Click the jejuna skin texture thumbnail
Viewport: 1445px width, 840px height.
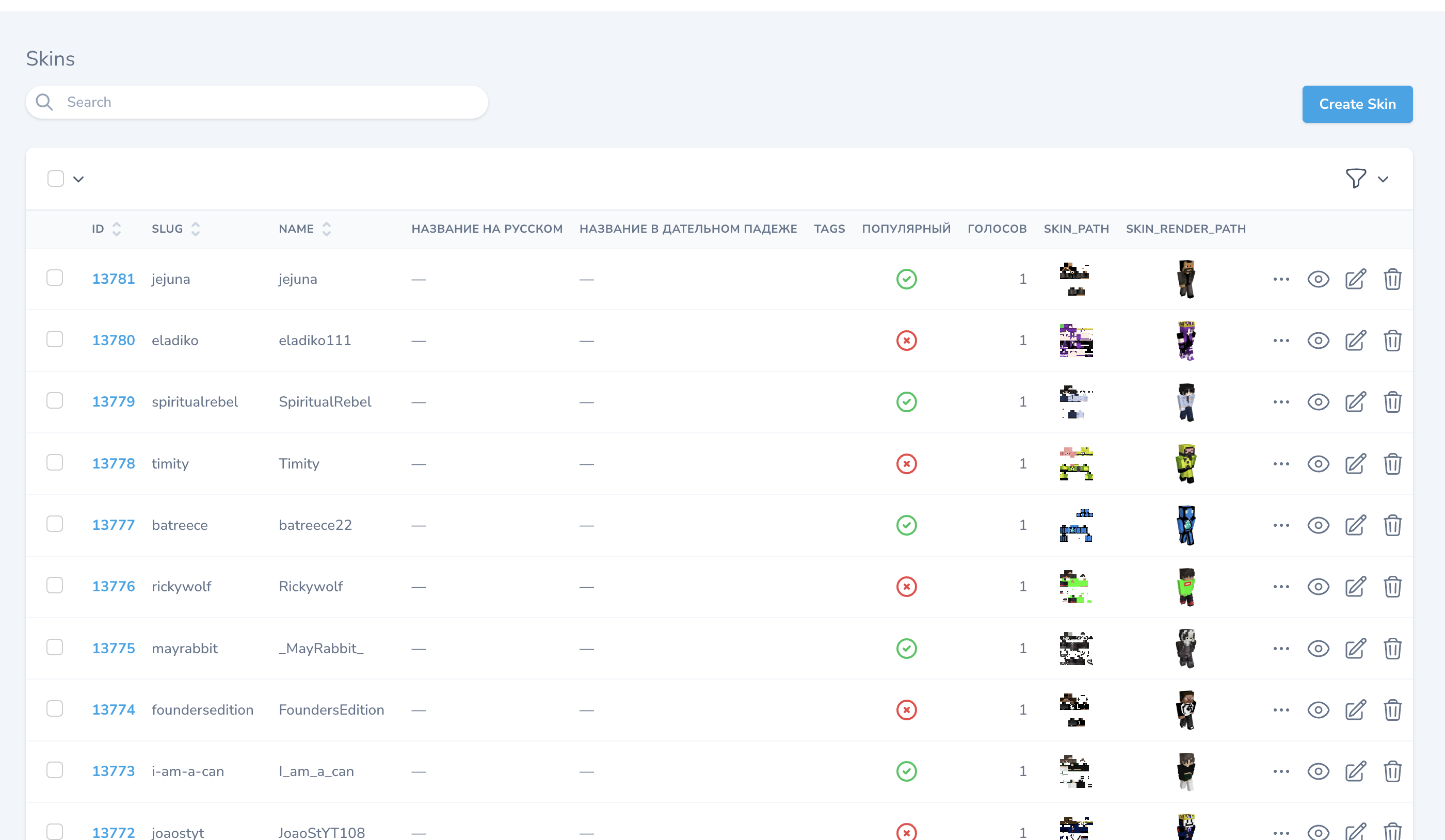coord(1075,279)
